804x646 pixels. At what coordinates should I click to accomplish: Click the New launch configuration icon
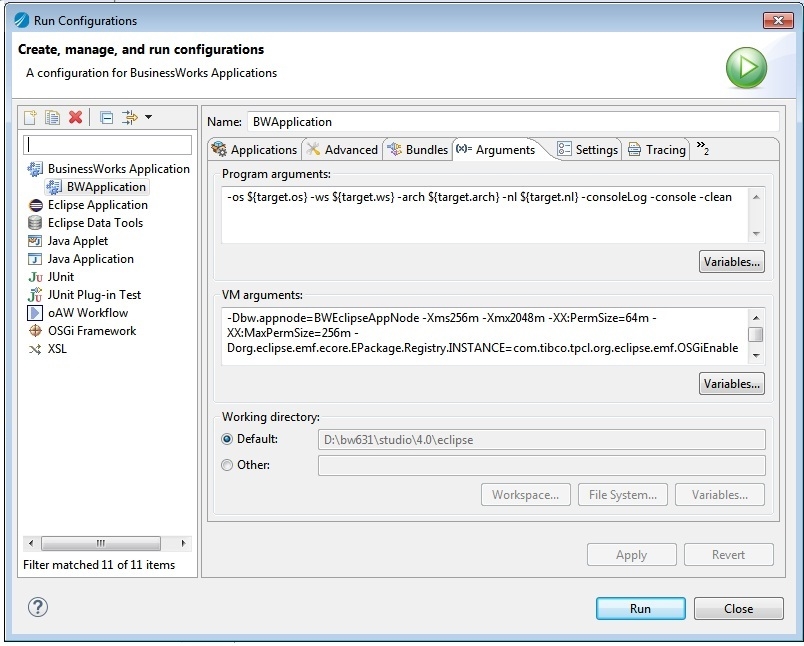[x=30, y=117]
